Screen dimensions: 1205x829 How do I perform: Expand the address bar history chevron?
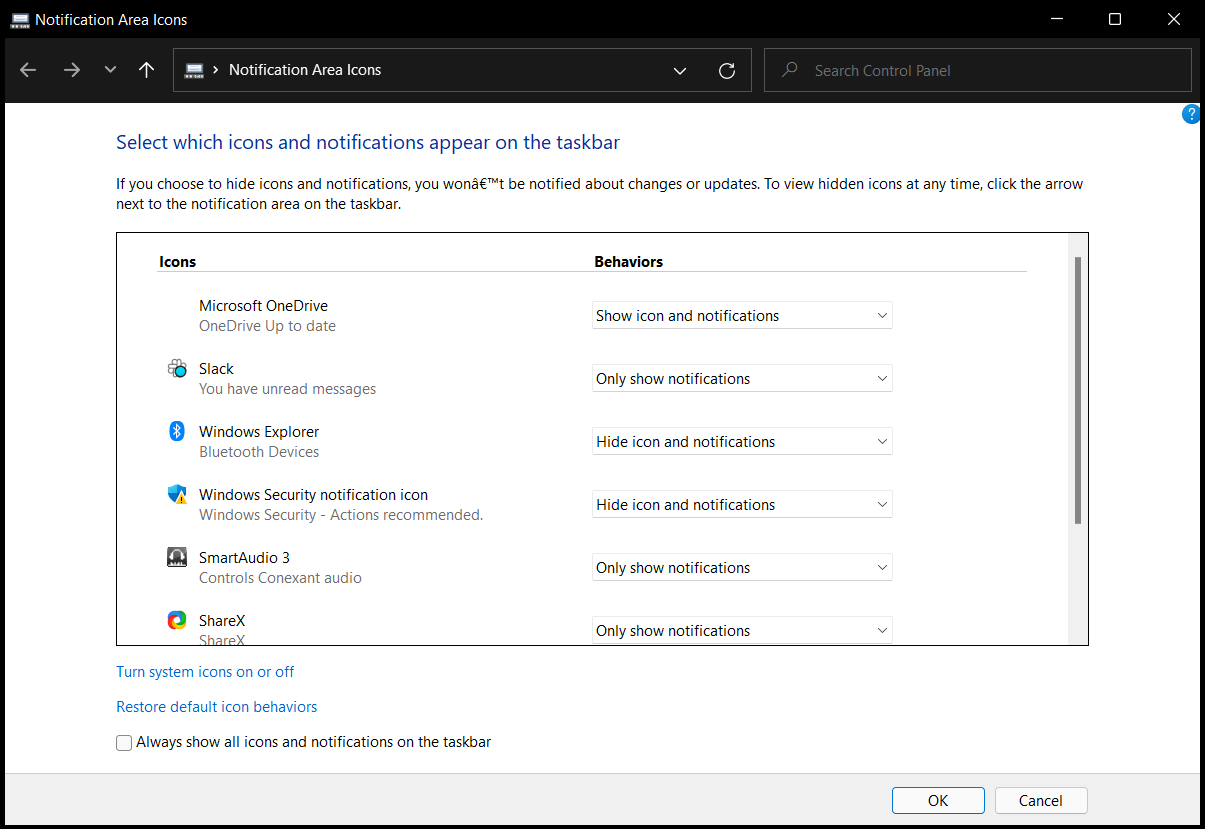click(680, 70)
